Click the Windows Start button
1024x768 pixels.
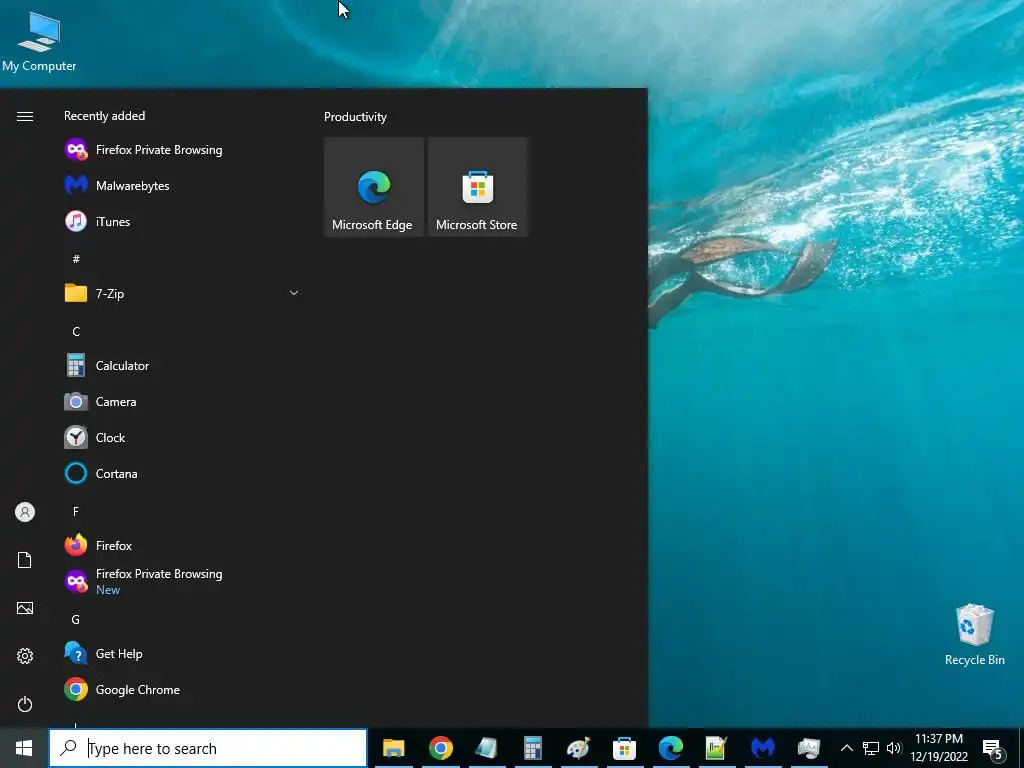(24, 748)
